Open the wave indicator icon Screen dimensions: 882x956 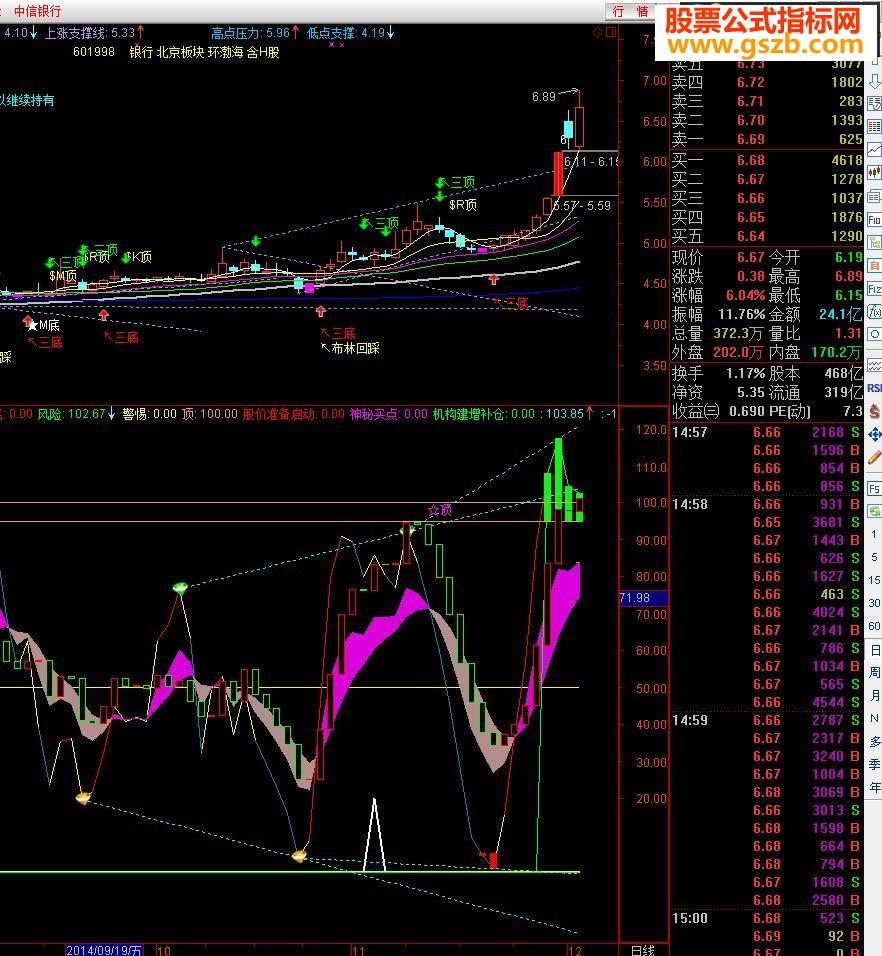point(875,365)
